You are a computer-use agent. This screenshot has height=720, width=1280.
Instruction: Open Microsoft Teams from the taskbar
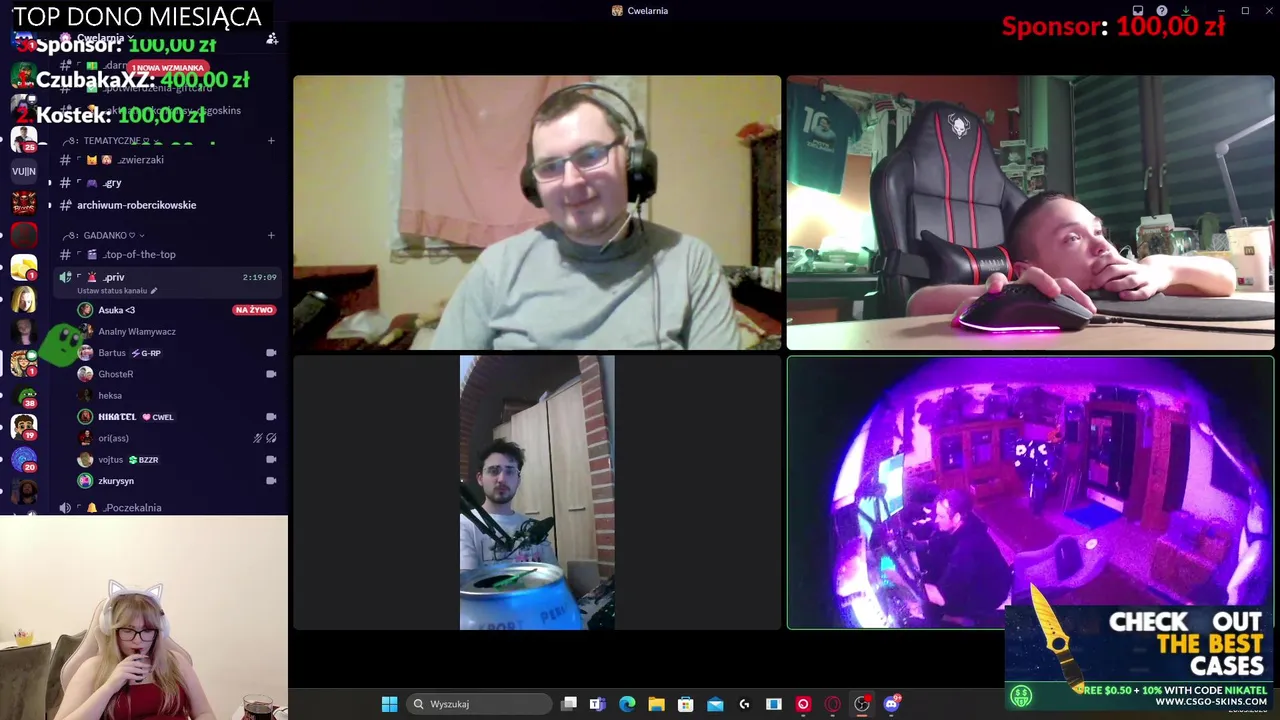597,704
